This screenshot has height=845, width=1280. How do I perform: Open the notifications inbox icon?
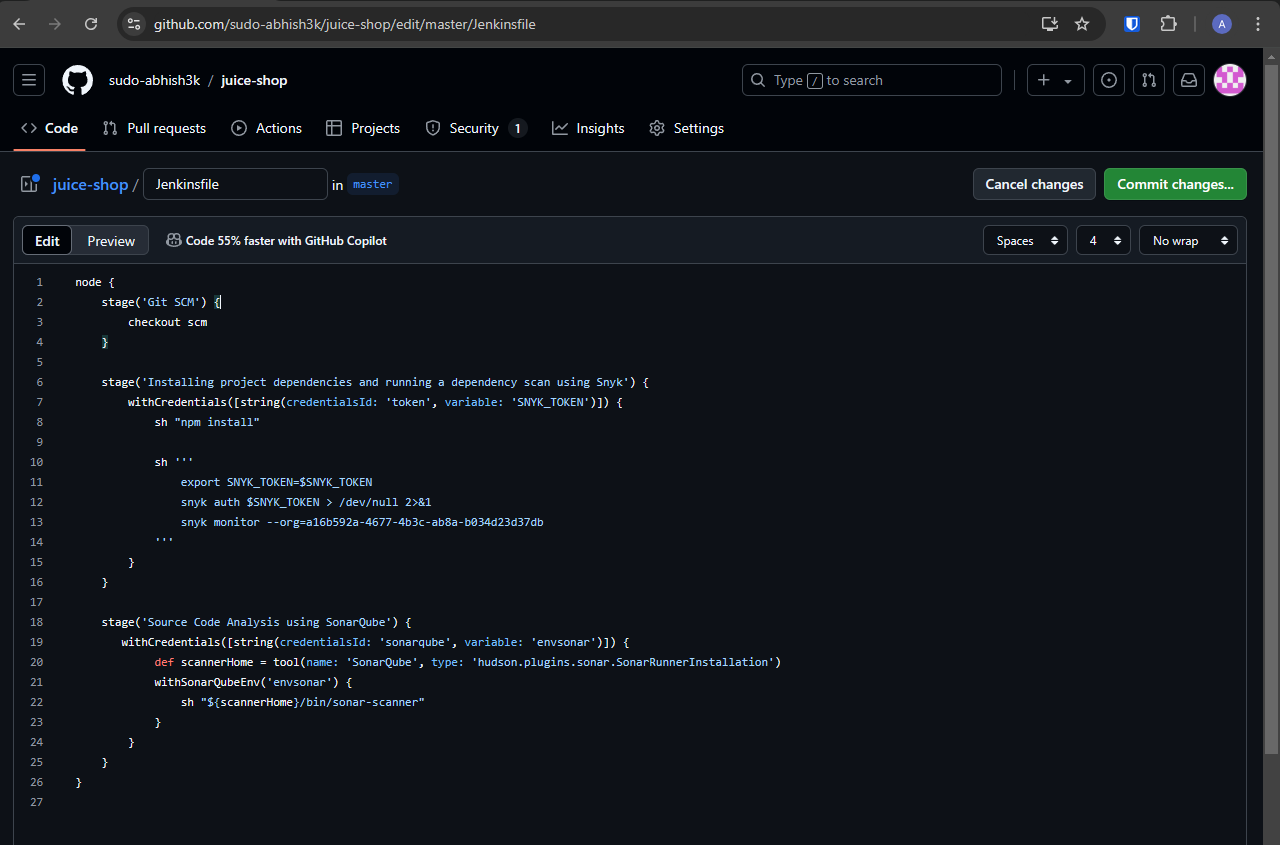1189,80
